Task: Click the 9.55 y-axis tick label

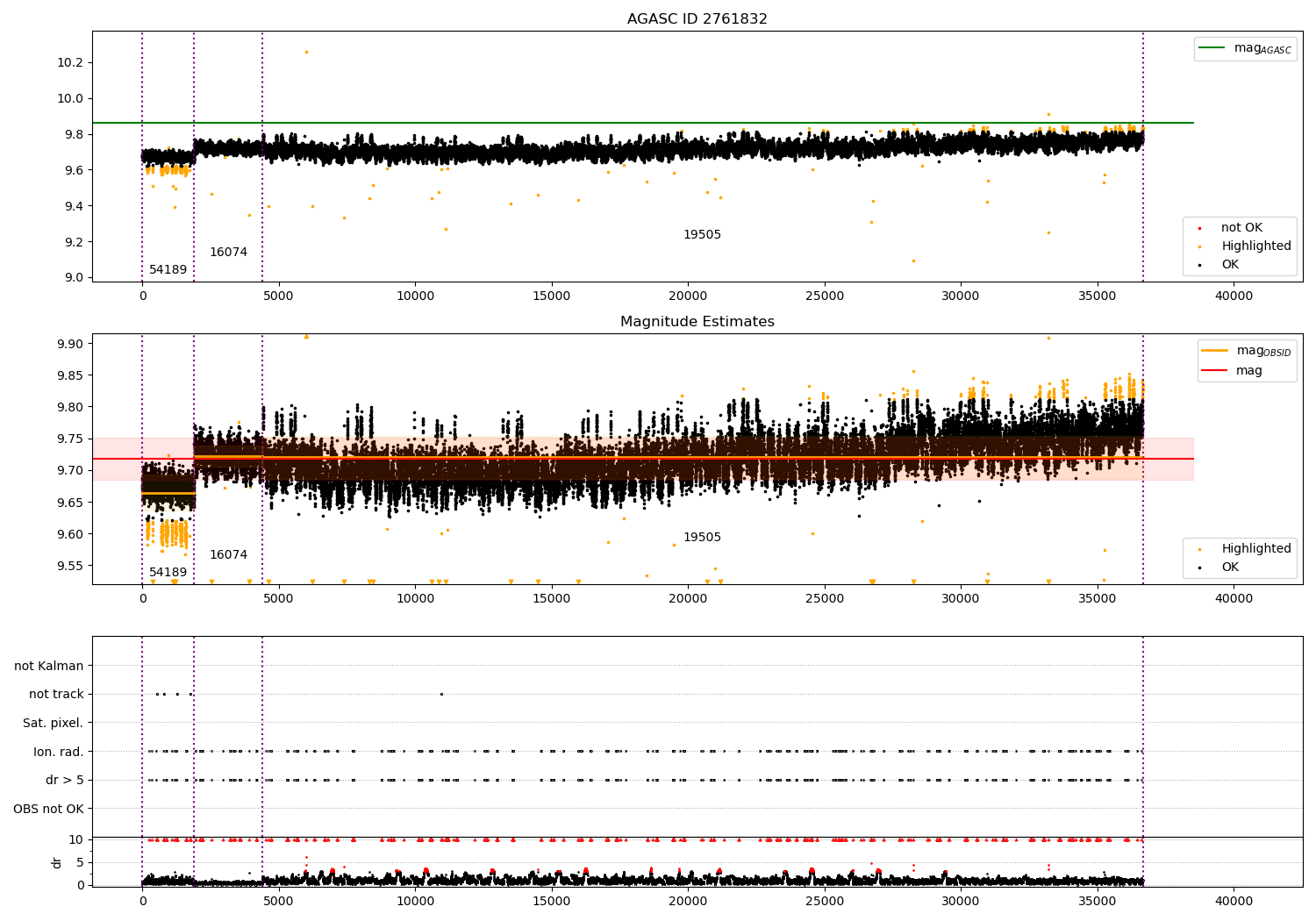Action: click(x=69, y=566)
